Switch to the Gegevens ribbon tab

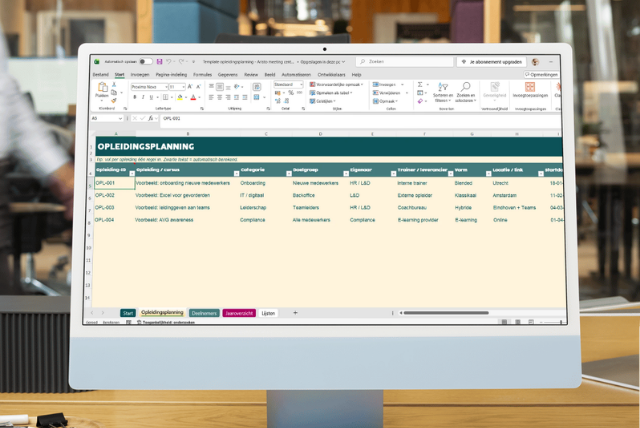tap(228, 75)
